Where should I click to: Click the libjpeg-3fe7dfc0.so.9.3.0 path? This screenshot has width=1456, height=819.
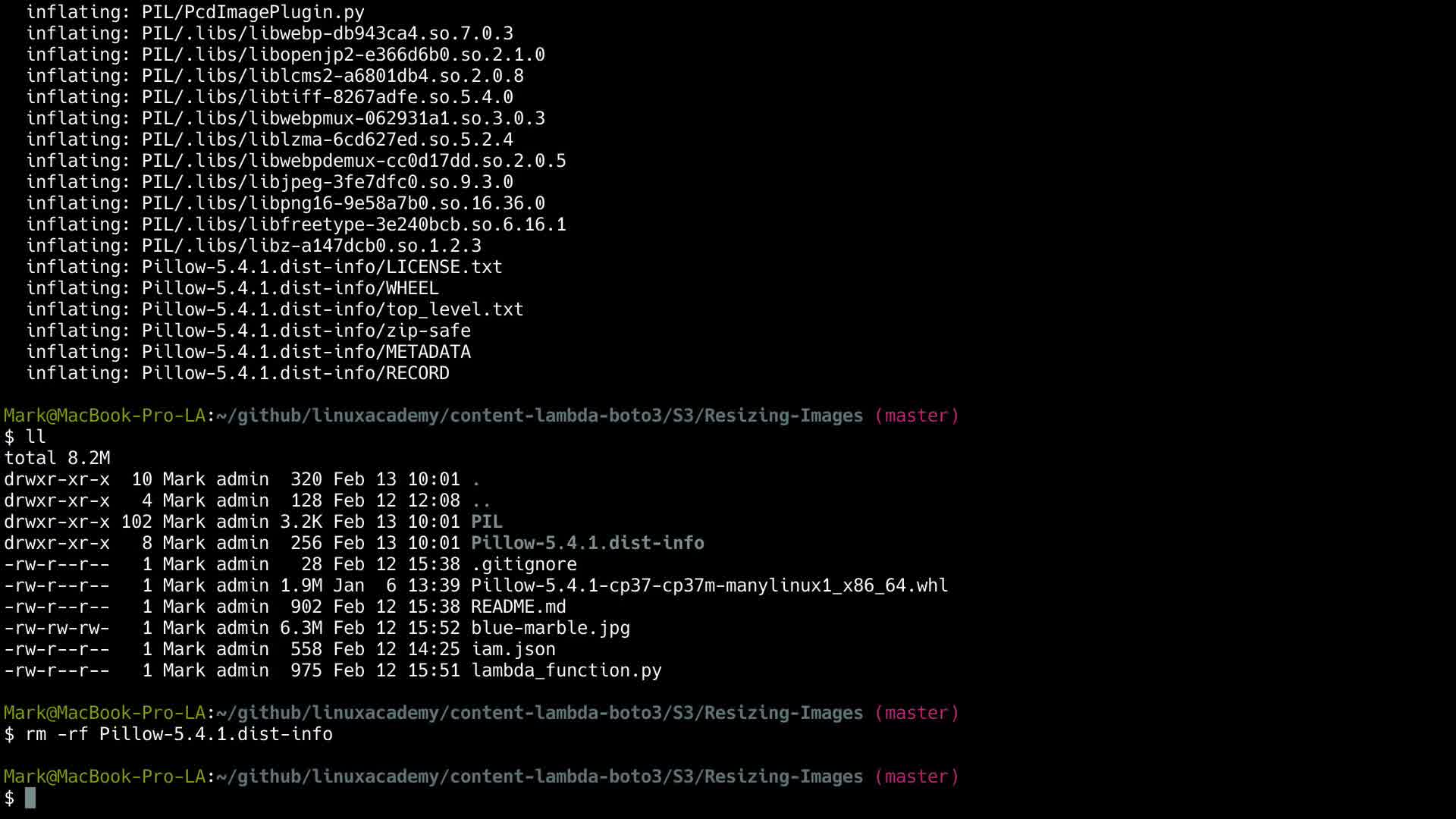(327, 182)
